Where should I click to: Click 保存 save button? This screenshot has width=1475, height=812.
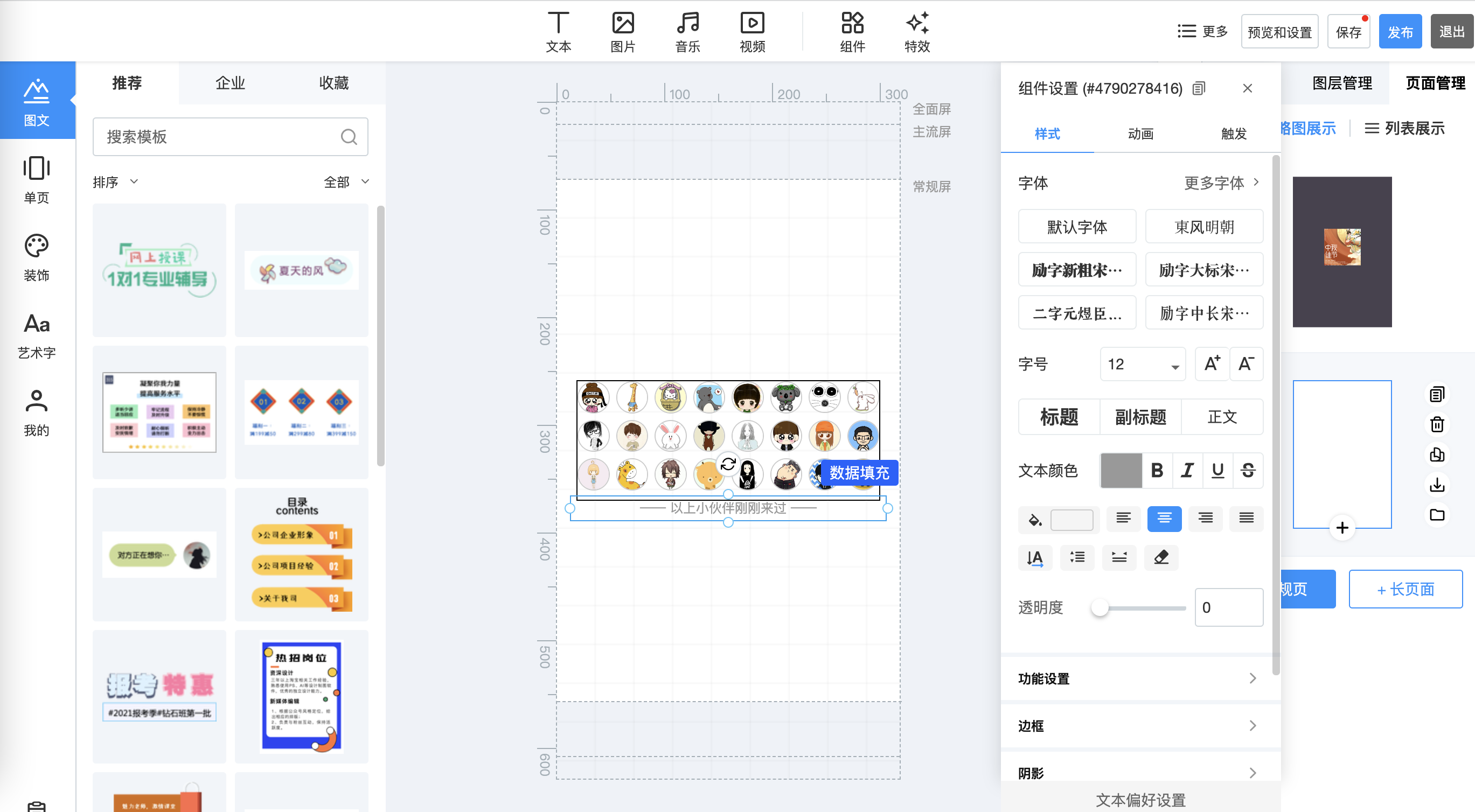[x=1348, y=32]
